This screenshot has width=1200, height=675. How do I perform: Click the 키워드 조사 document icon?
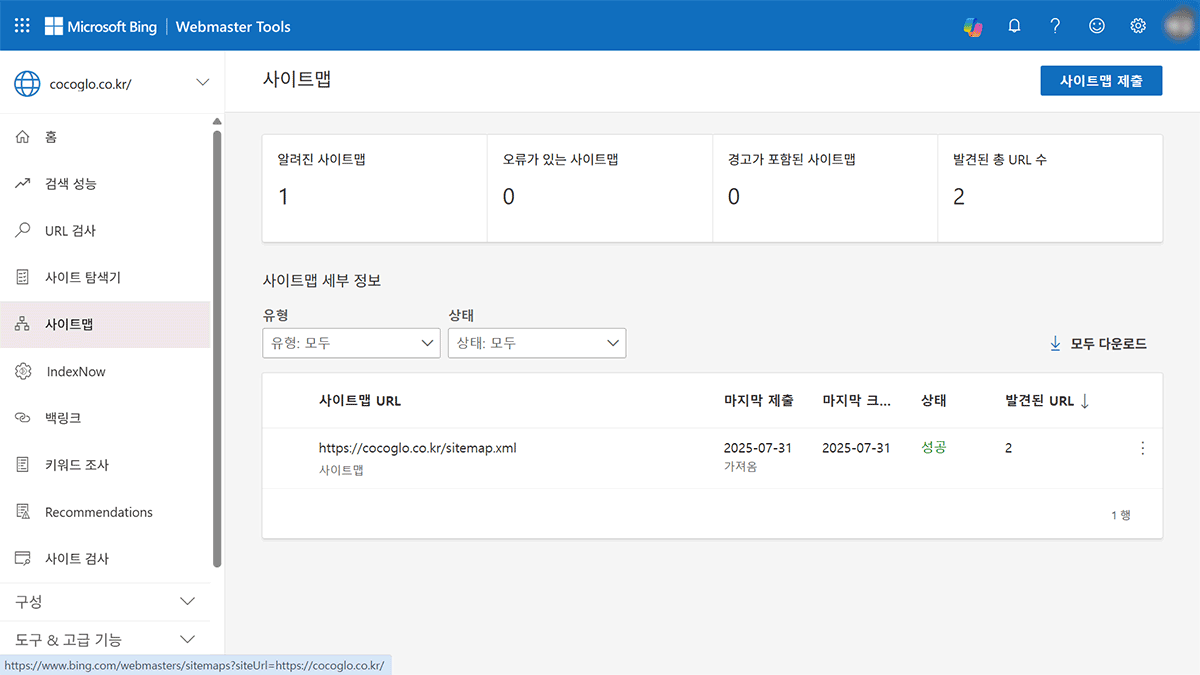tap(23, 465)
